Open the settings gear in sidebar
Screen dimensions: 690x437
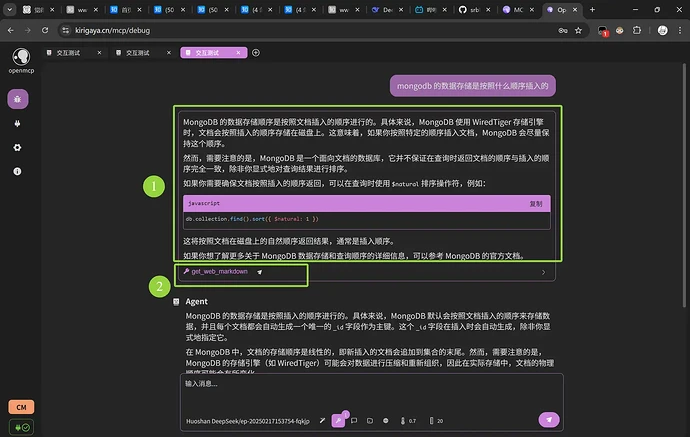(x=17, y=147)
